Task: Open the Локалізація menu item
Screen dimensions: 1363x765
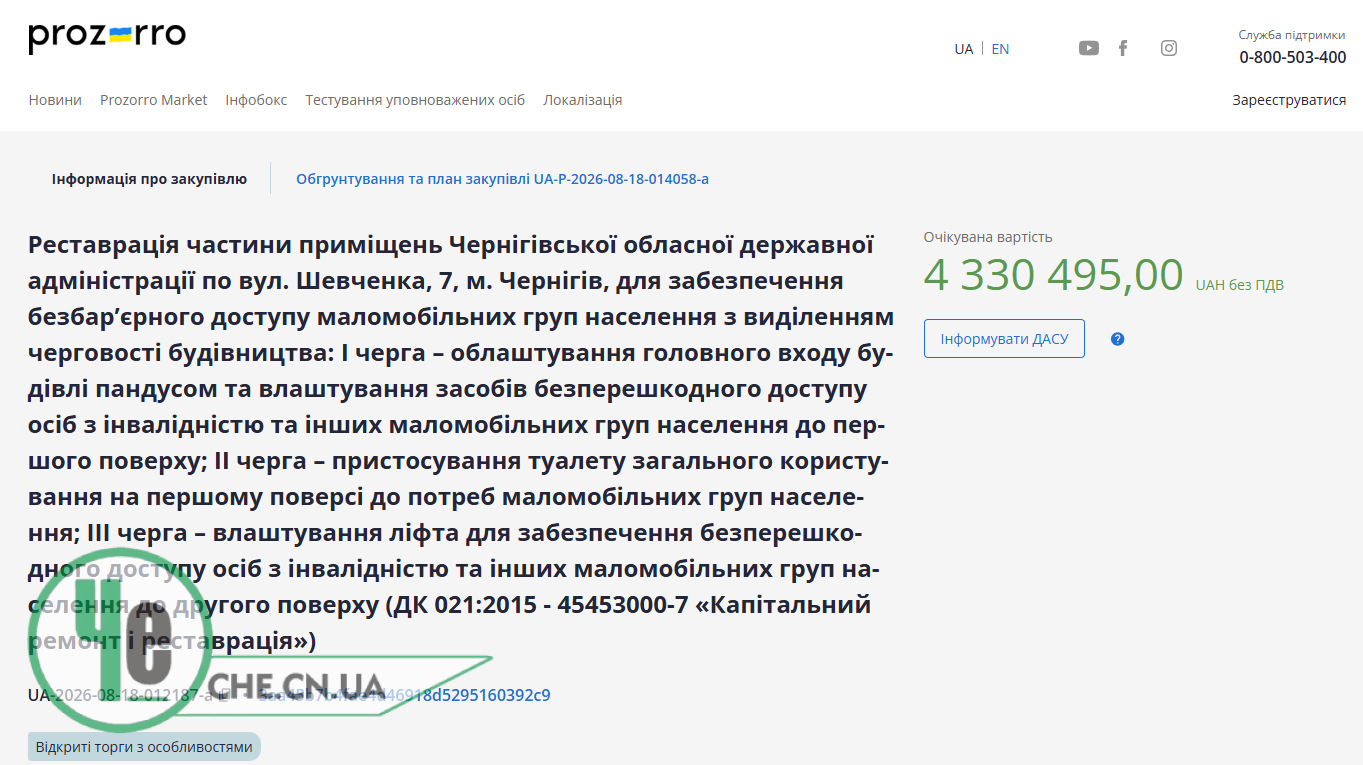Action: 583,100
